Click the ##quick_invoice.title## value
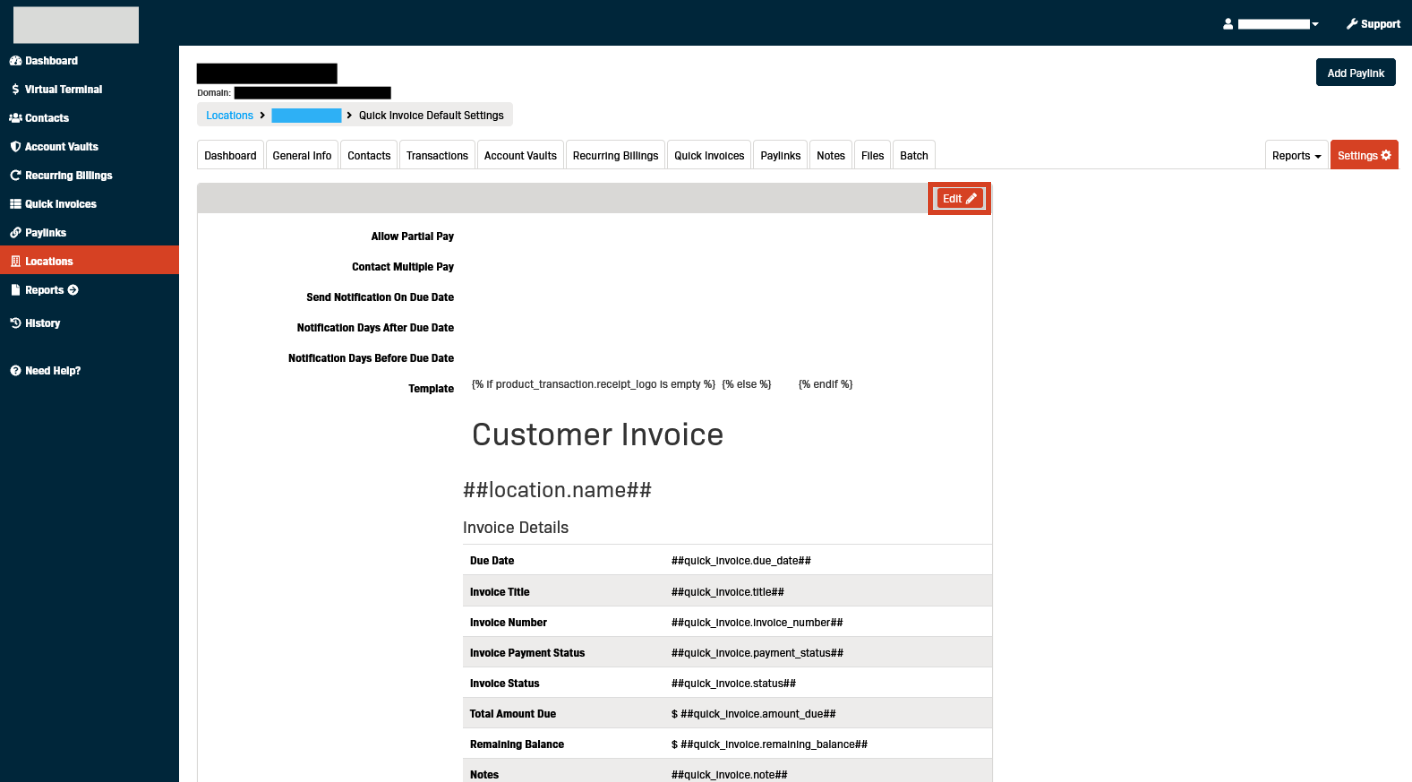Image resolution: width=1412 pixels, height=782 pixels. pos(727,592)
